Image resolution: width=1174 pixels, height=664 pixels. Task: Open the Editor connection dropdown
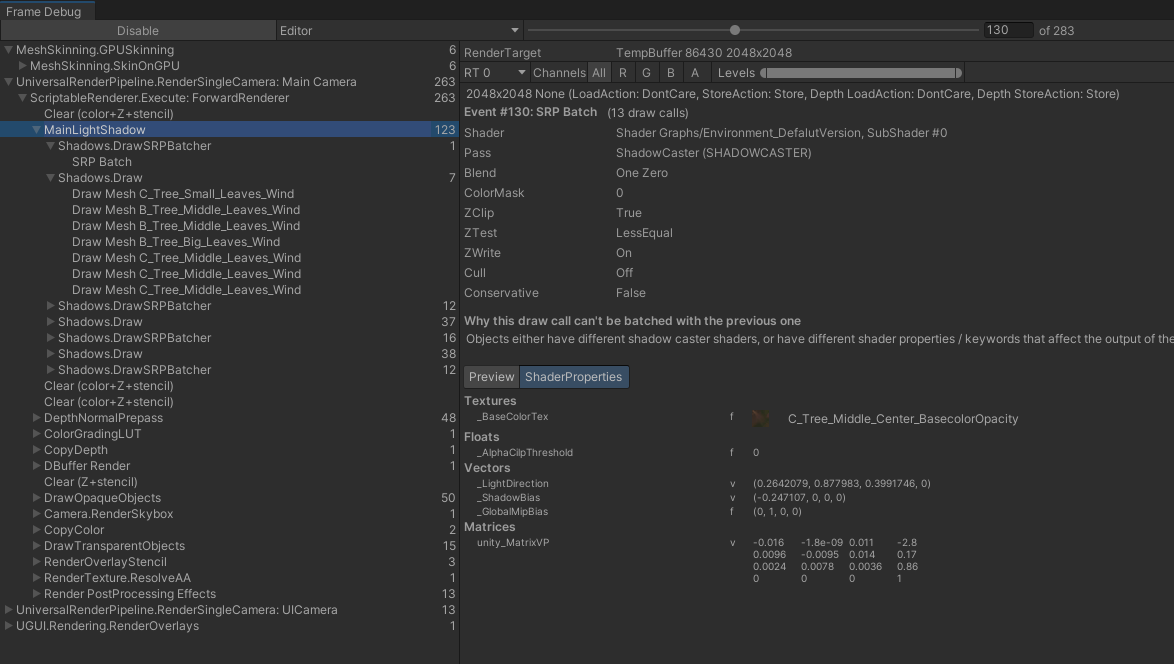(400, 31)
